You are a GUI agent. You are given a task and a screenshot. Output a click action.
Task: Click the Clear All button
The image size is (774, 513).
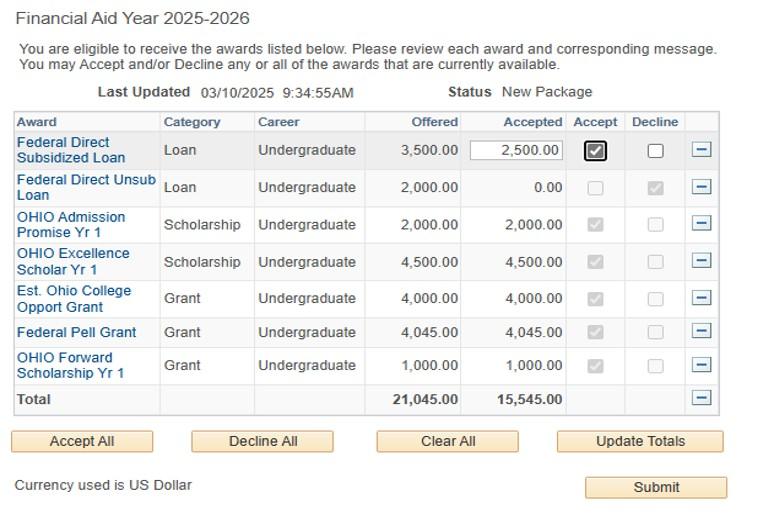447,441
